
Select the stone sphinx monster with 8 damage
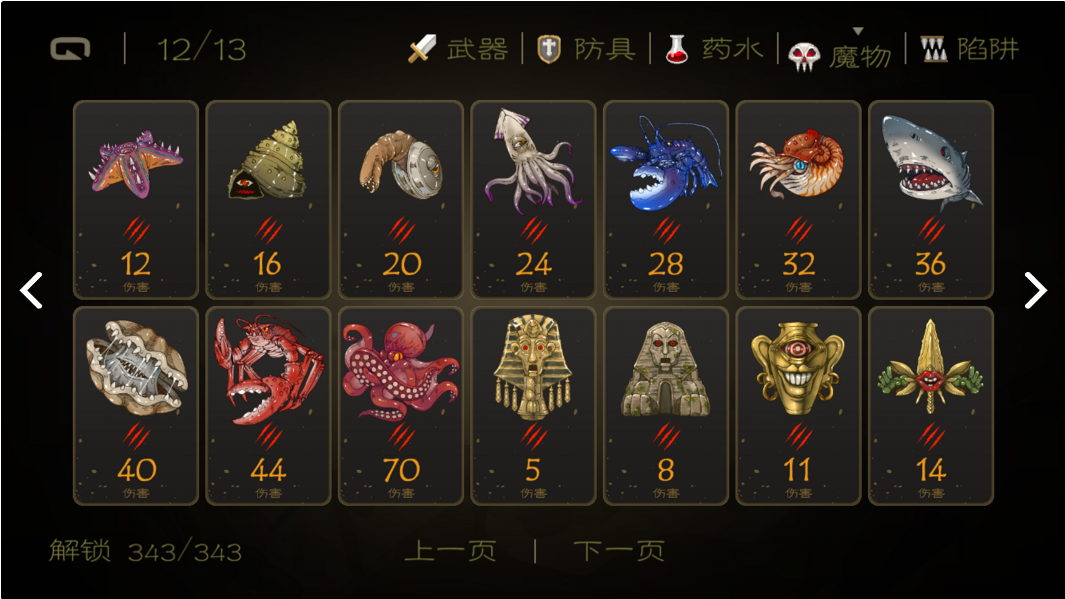pos(666,405)
